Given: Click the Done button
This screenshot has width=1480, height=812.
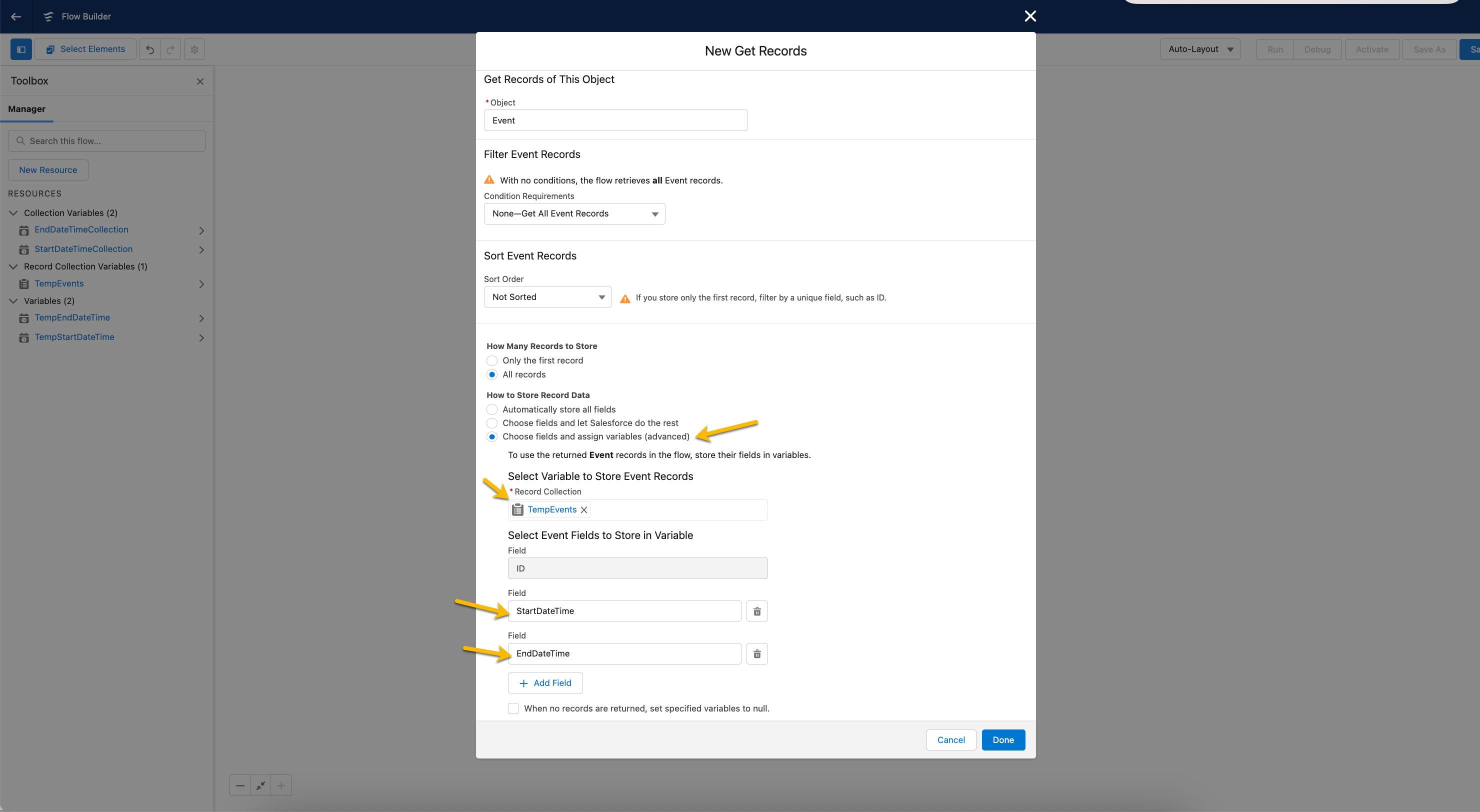Looking at the screenshot, I should click(x=1002, y=739).
